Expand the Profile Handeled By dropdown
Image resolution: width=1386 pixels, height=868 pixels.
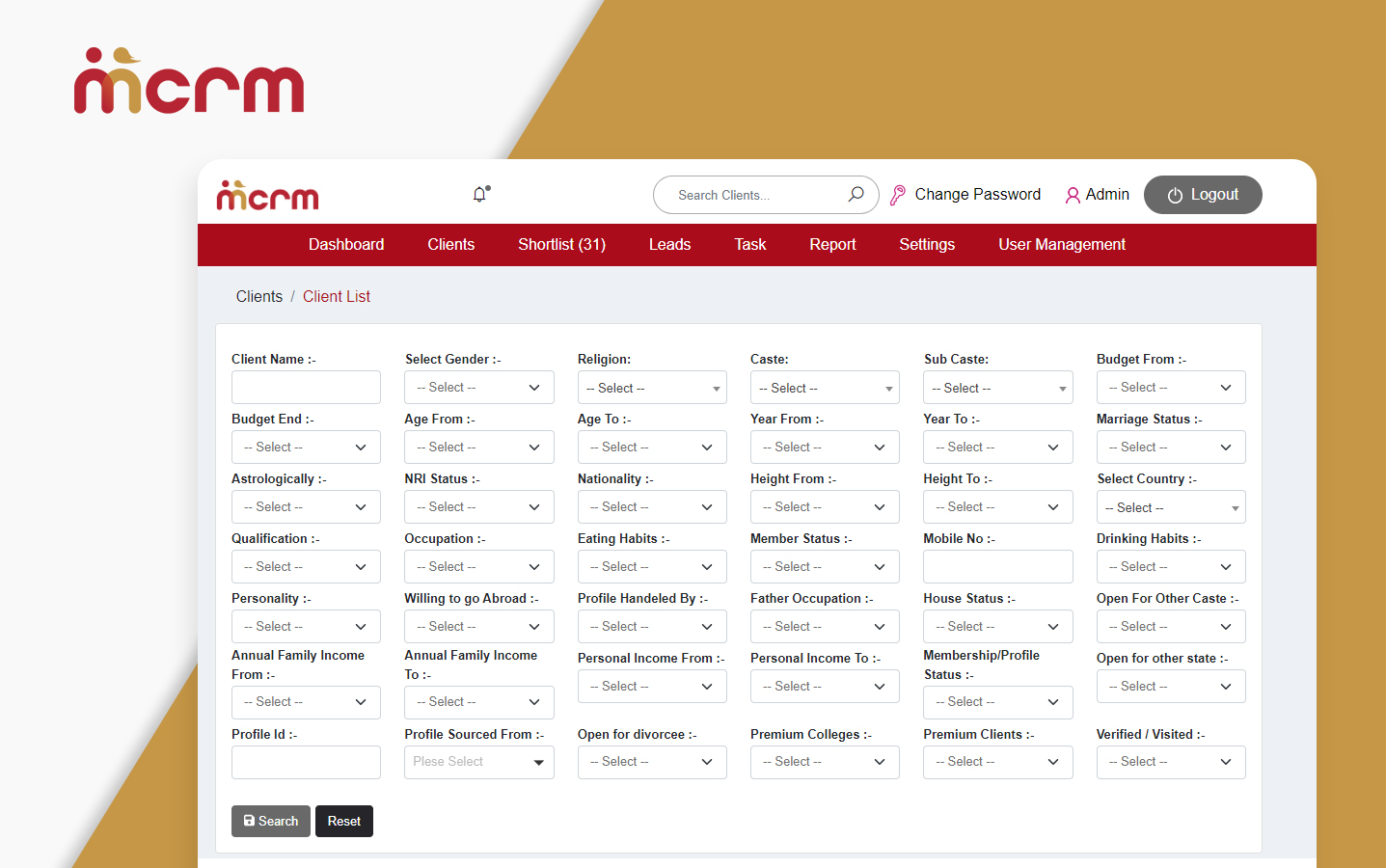click(x=652, y=627)
